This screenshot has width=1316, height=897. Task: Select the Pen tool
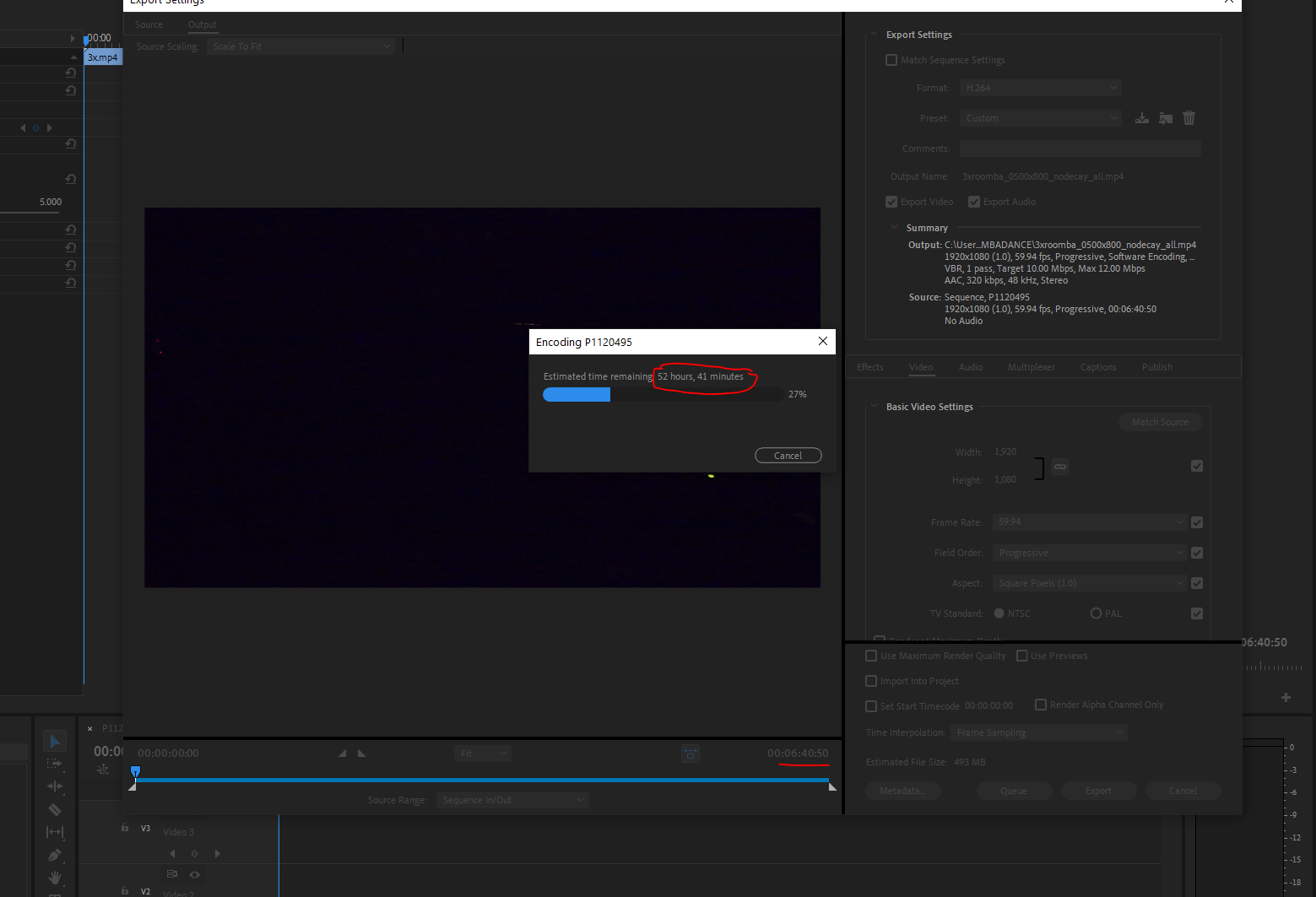(55, 855)
